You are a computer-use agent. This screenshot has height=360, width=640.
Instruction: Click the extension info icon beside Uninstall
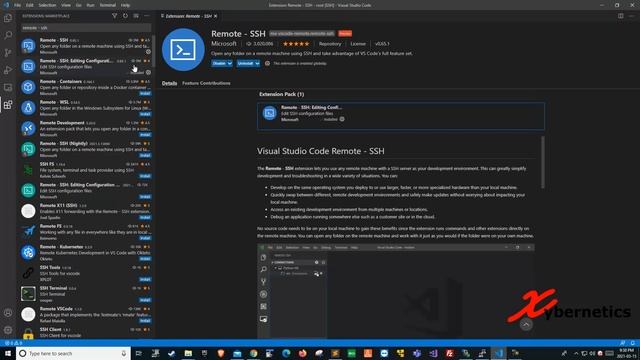[267, 63]
